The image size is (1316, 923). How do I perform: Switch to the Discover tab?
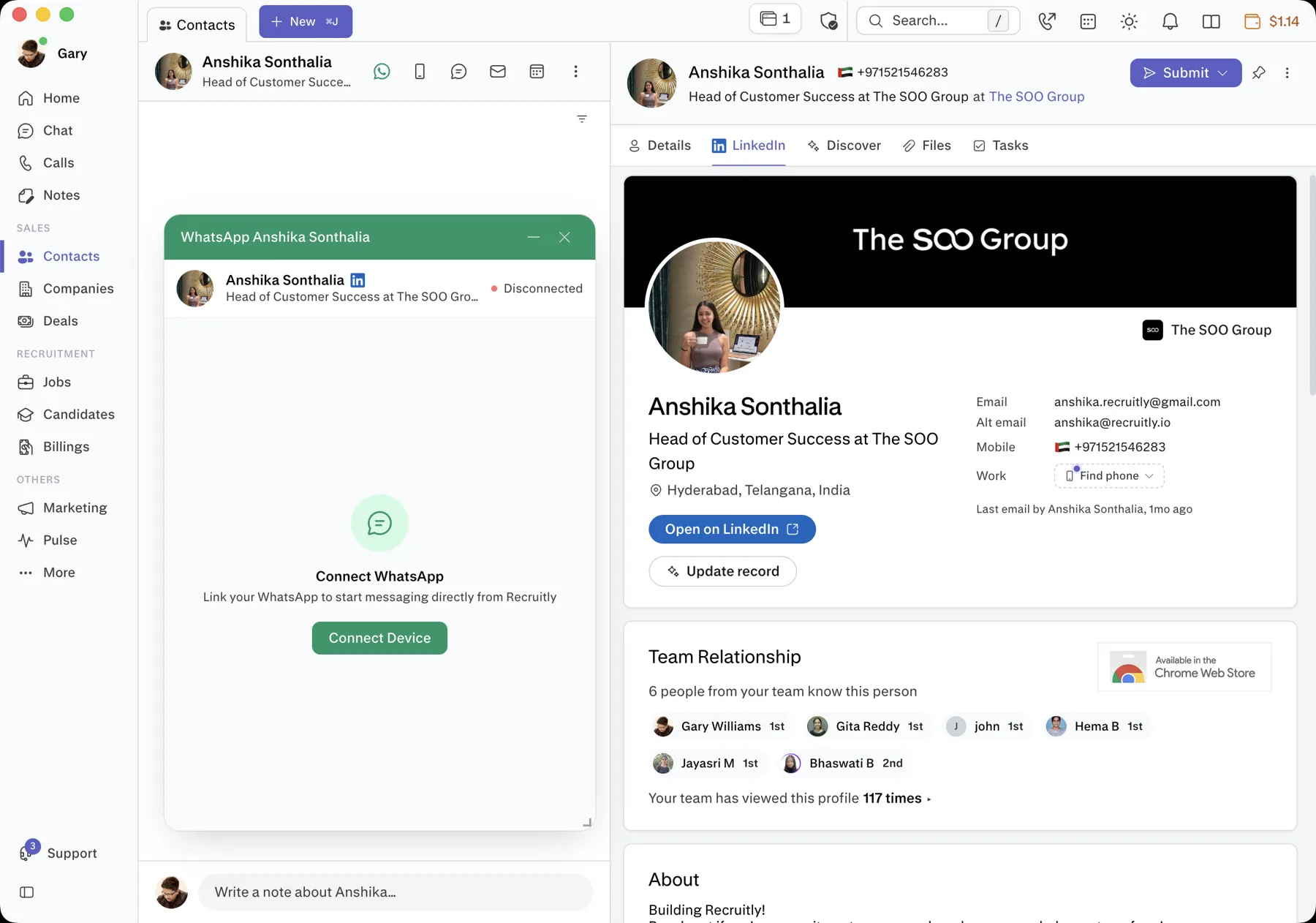[844, 146]
